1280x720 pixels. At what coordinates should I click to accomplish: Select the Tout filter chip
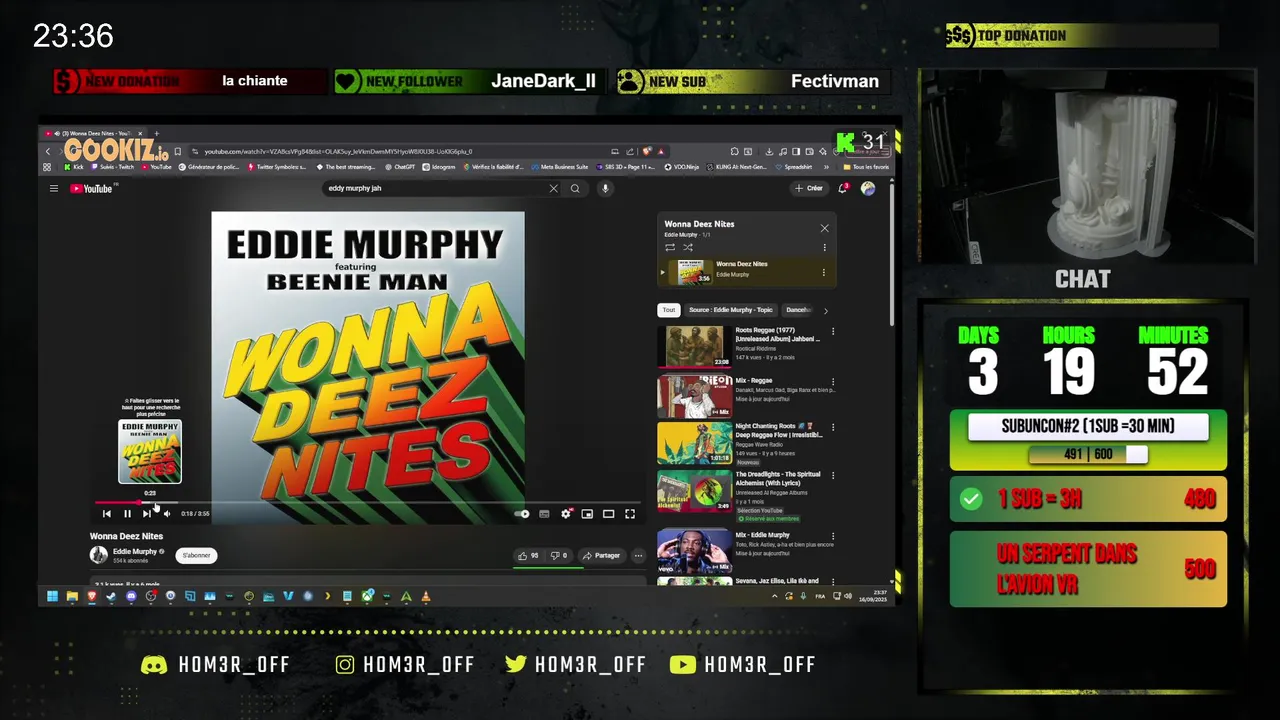669,310
